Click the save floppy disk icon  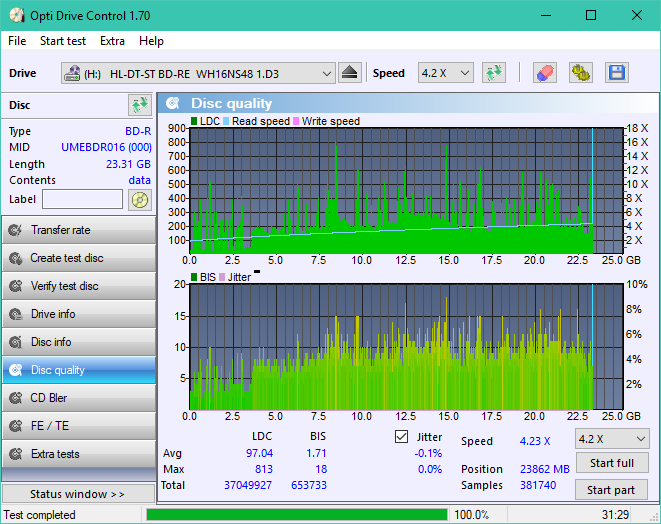click(x=616, y=73)
